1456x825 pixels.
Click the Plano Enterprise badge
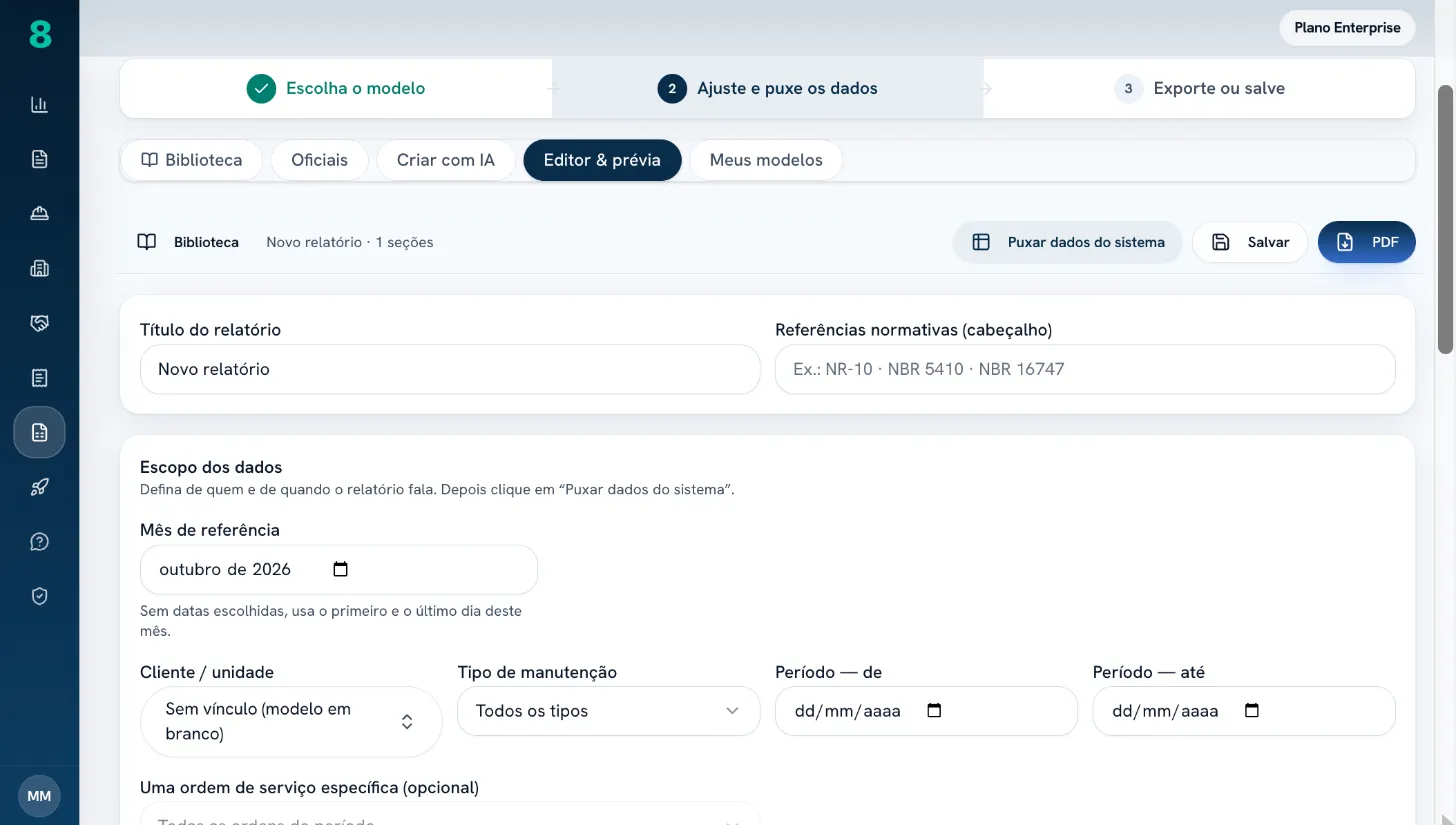(x=1347, y=28)
